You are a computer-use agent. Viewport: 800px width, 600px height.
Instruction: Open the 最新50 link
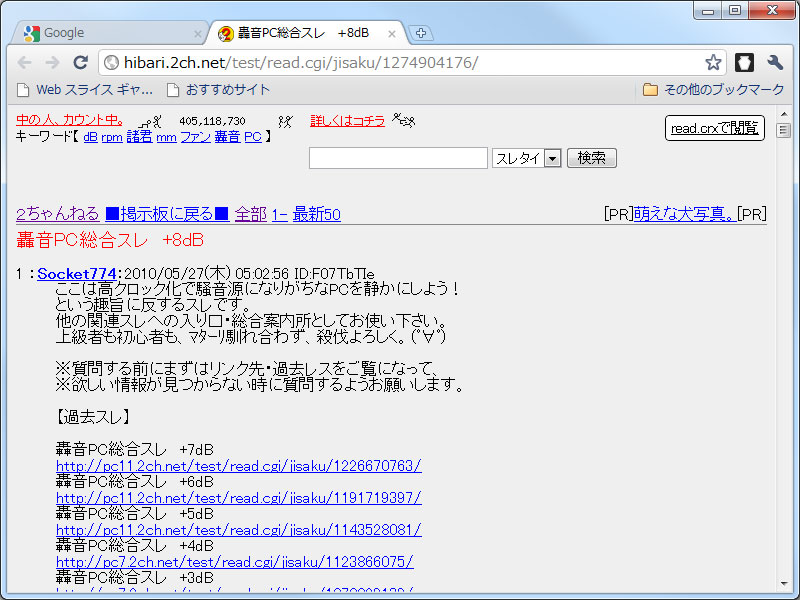pyautogui.click(x=316, y=214)
